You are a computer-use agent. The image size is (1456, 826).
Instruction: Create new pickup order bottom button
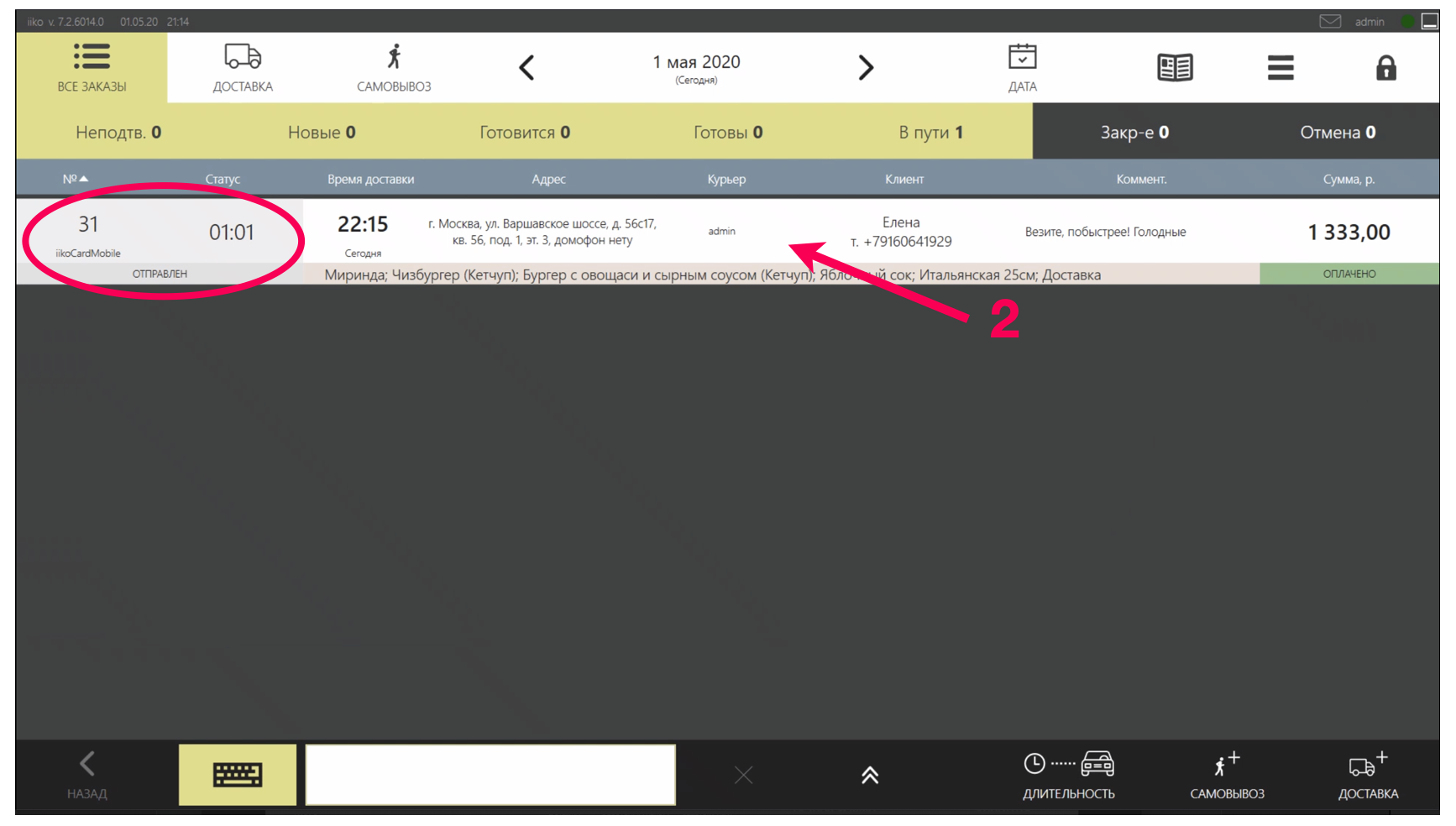click(1227, 775)
